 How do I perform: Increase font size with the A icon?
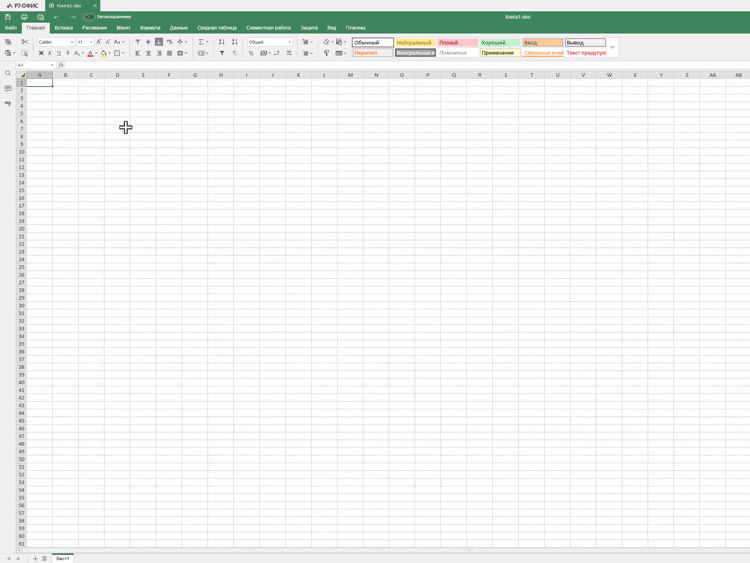pos(99,42)
